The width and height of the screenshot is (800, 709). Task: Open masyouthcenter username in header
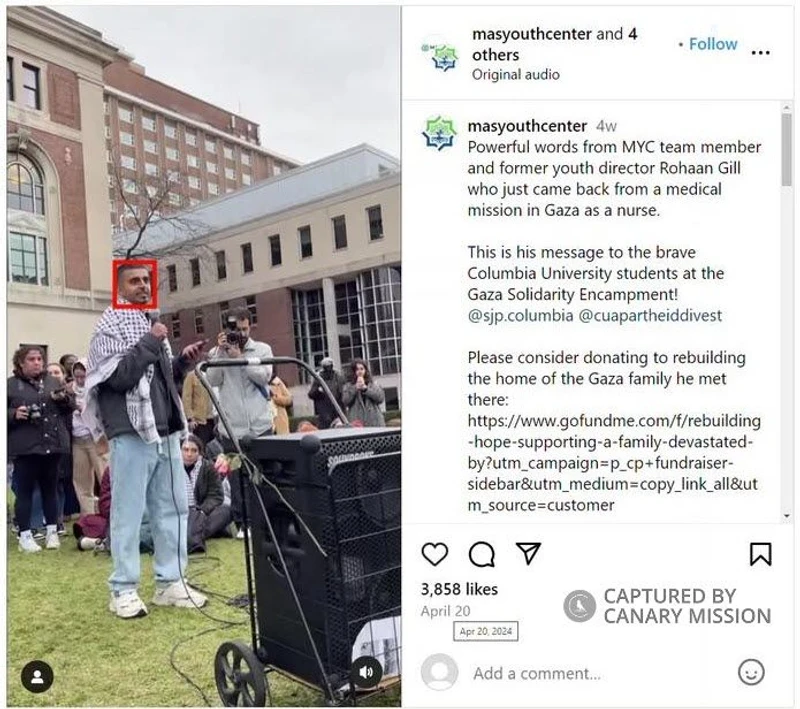pyautogui.click(x=532, y=34)
